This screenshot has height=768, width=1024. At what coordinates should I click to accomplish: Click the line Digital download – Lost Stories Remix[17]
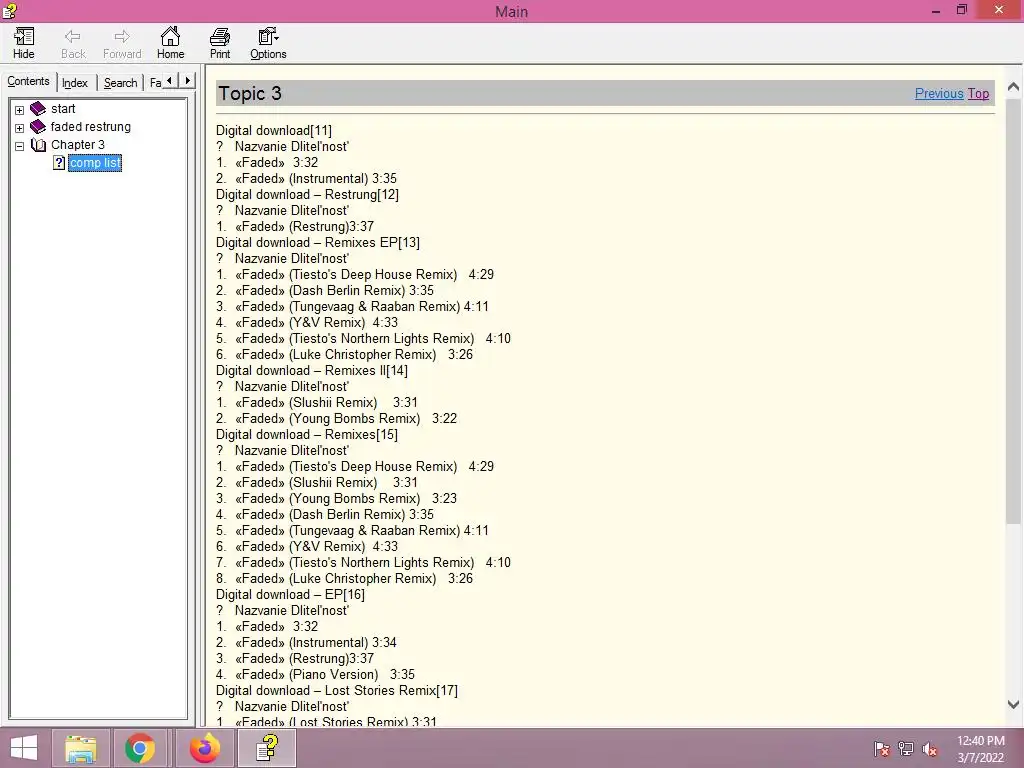337,690
